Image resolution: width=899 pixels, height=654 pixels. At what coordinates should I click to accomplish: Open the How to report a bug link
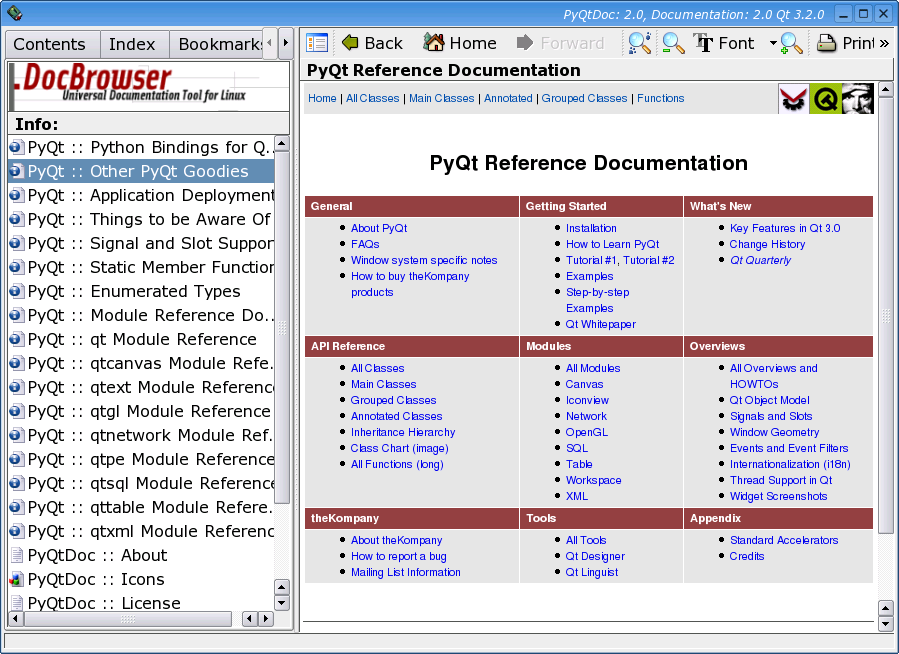click(398, 556)
